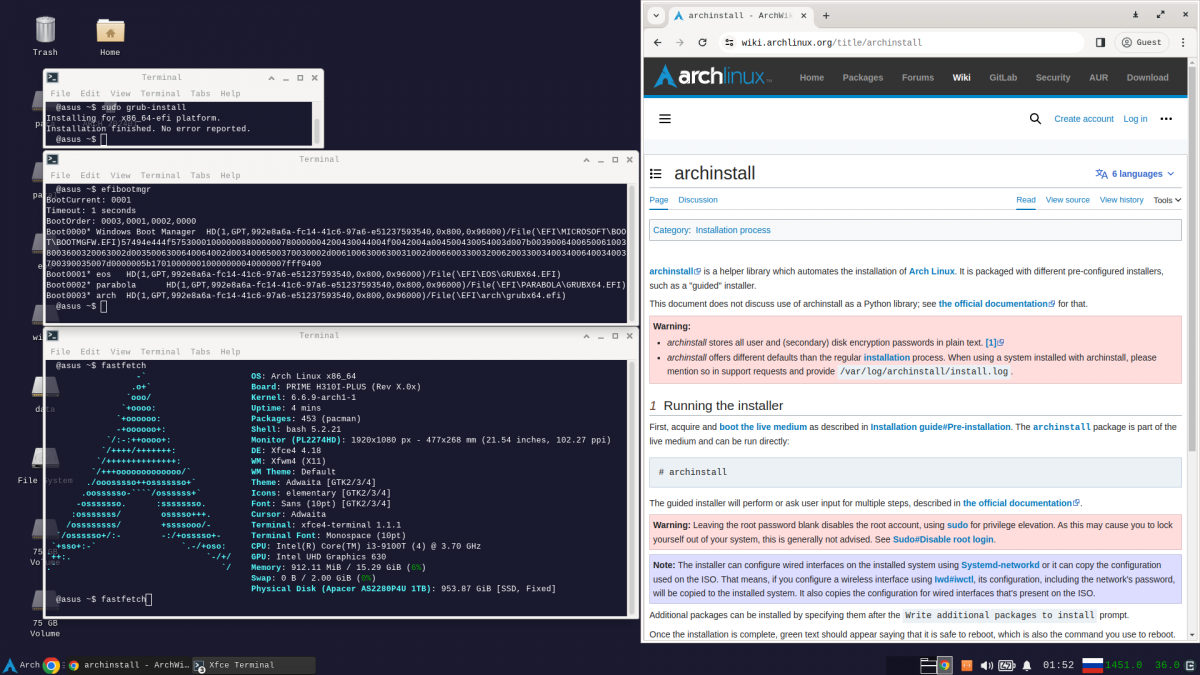Click the Russian flag keyboard layout indicator
The height and width of the screenshot is (675, 1200).
point(1093,665)
